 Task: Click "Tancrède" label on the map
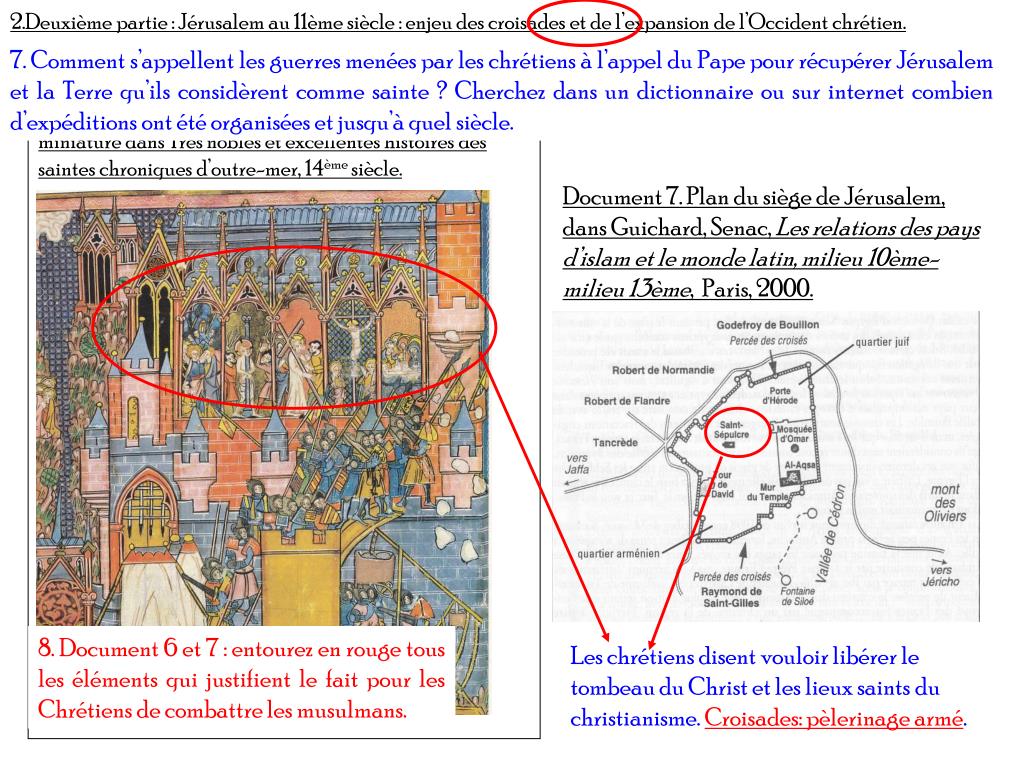click(615, 443)
